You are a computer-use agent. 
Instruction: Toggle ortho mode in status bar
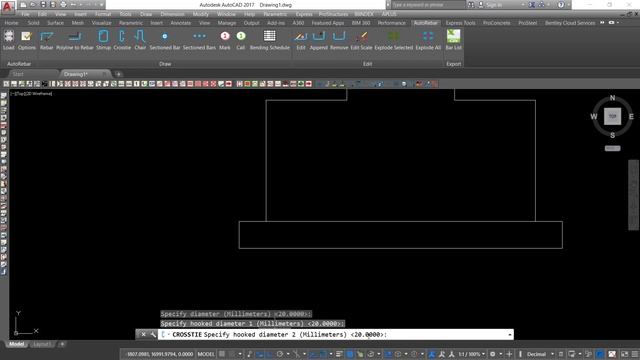click(269, 354)
